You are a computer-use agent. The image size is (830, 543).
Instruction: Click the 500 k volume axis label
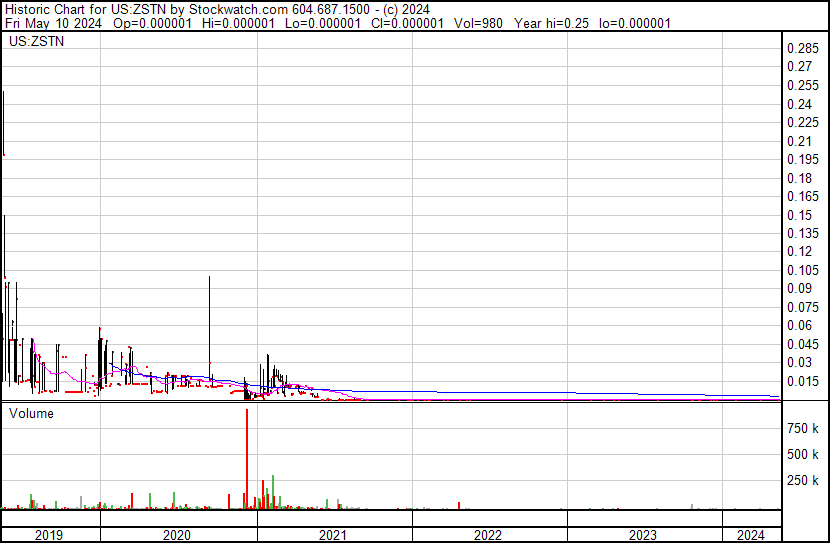pos(803,454)
